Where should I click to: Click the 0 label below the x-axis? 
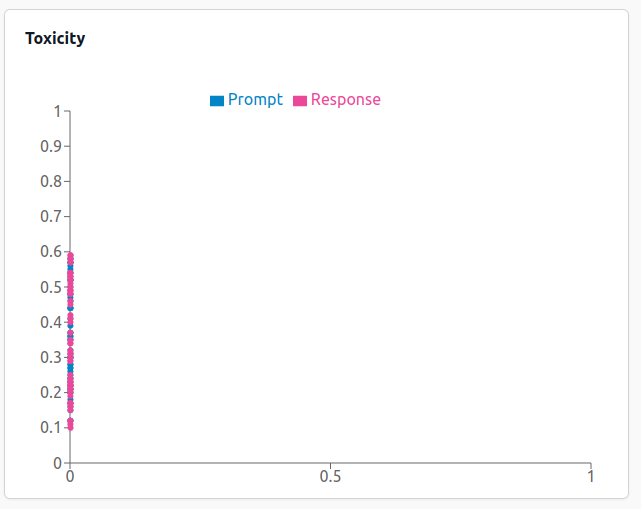[70, 477]
